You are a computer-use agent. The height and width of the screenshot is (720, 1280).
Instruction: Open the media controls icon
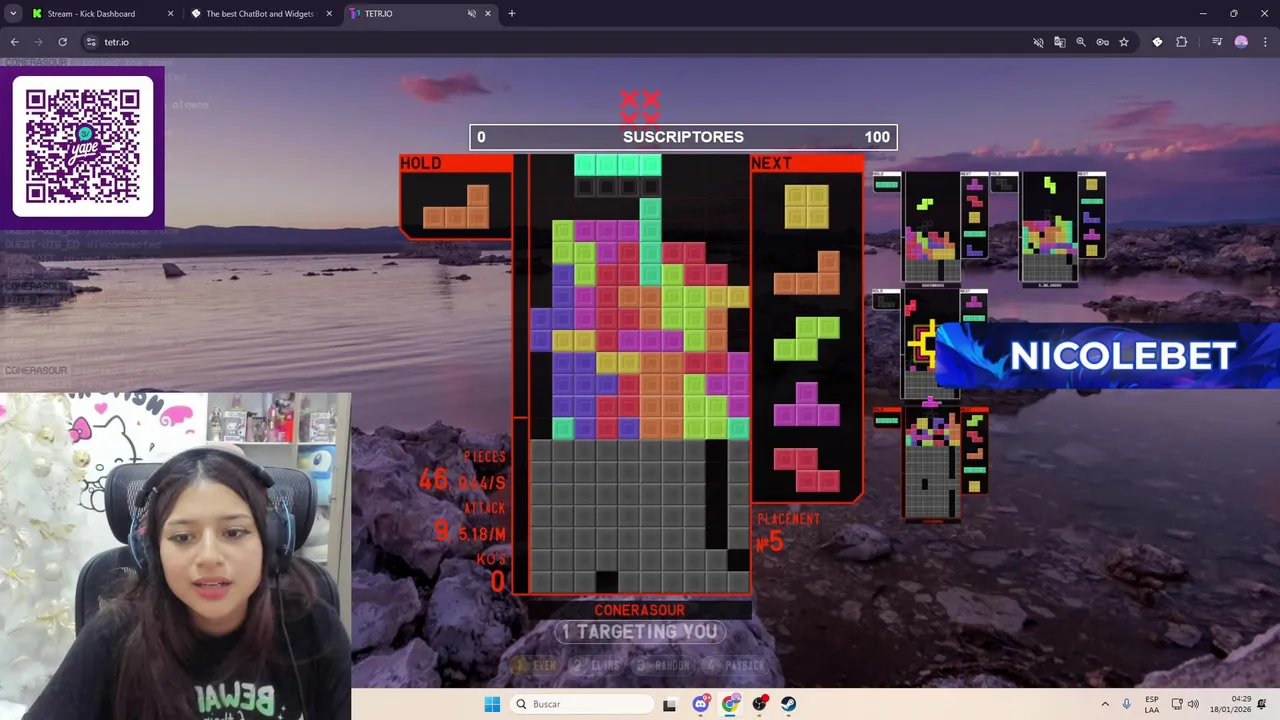1217,42
